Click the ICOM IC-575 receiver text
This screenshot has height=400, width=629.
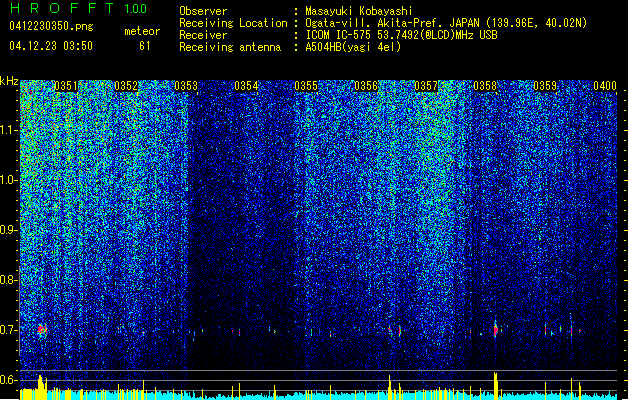401,35
